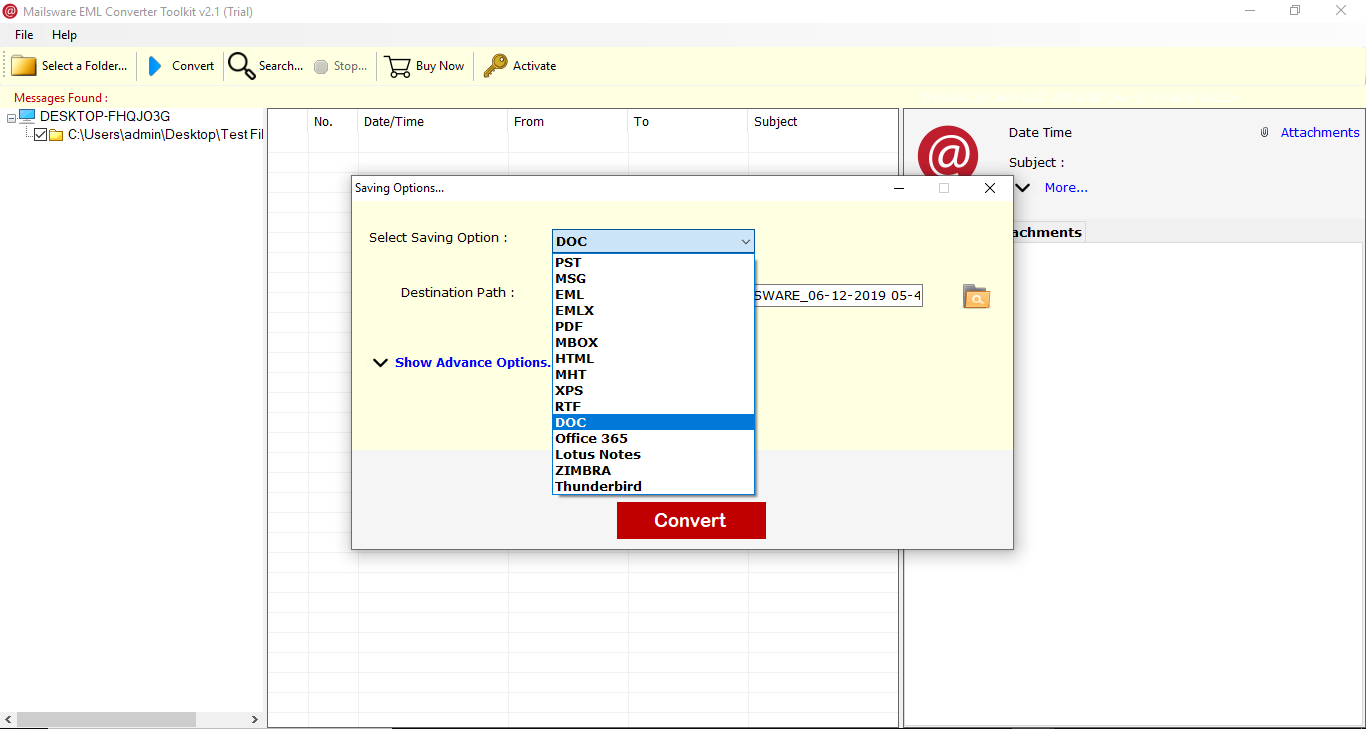Expand Show Advance Options chevron
The height and width of the screenshot is (729, 1366).
(380, 363)
